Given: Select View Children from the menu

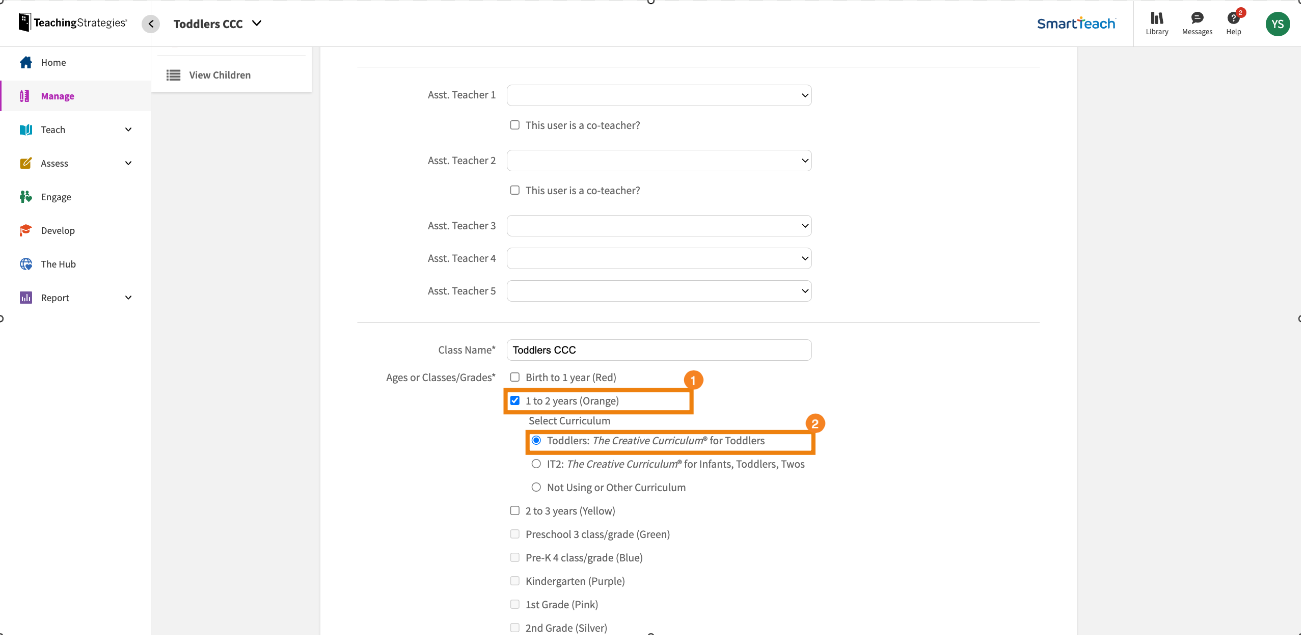Looking at the screenshot, I should 222,74.
